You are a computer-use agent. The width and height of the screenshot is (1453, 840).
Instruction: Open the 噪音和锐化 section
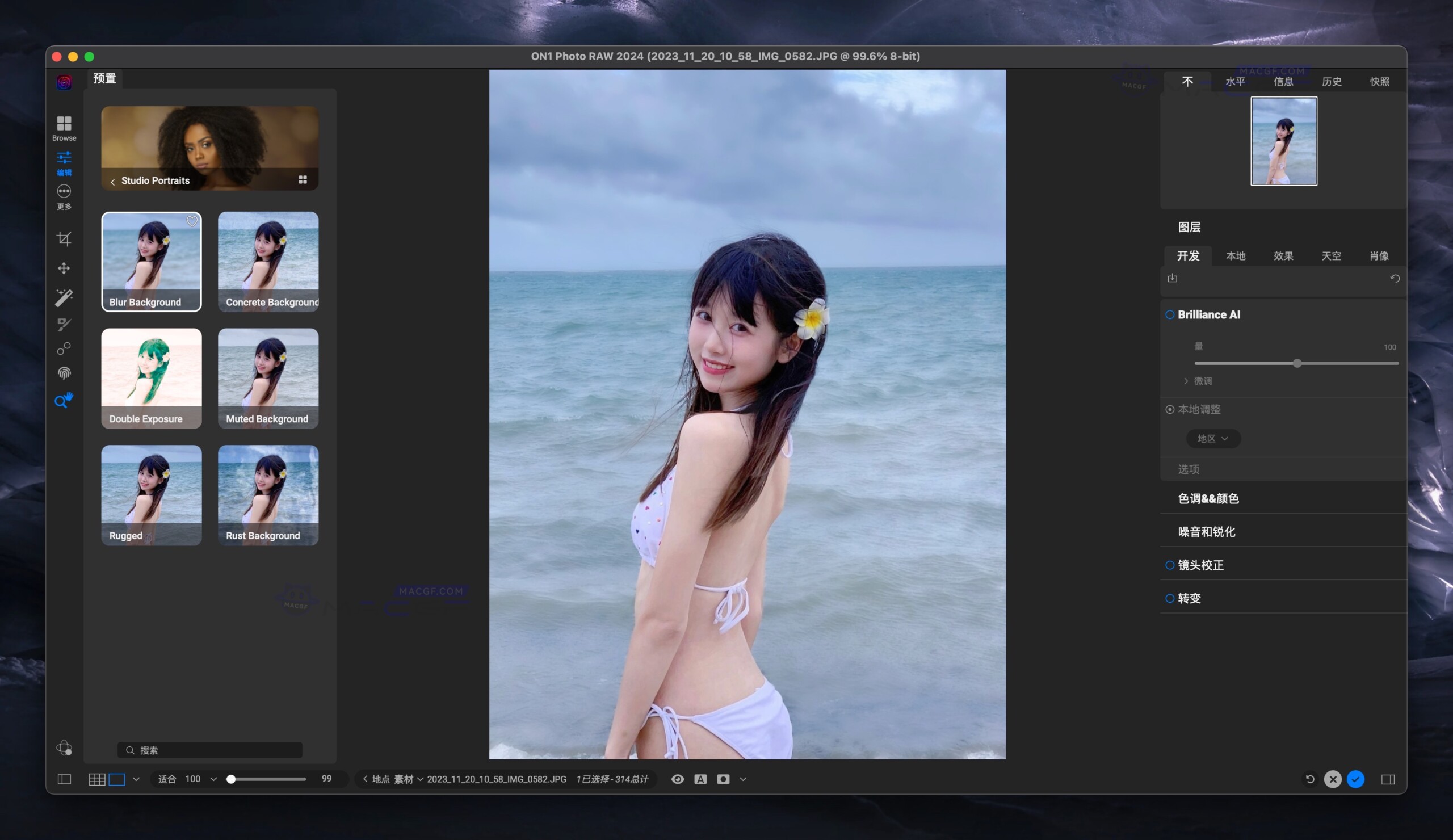1207,532
